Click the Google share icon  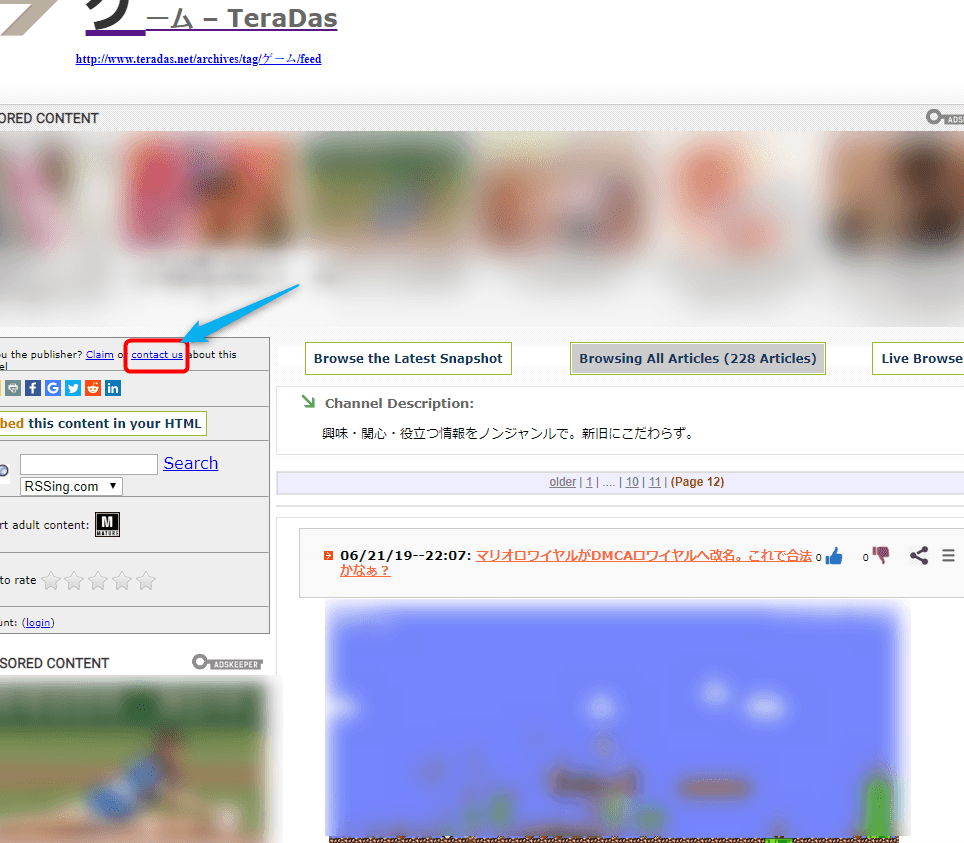(53, 388)
